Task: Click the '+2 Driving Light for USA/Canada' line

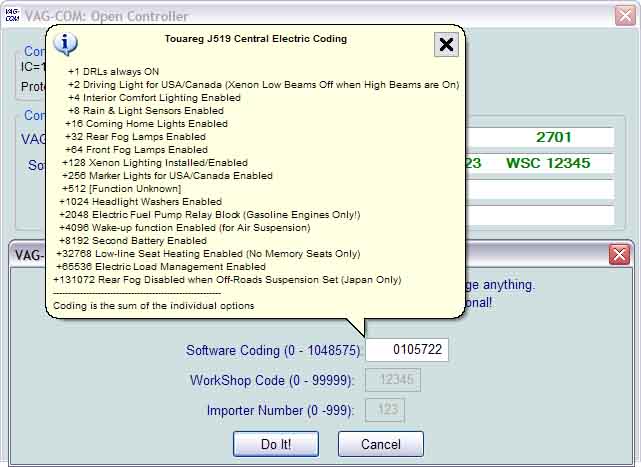Action: point(264,85)
